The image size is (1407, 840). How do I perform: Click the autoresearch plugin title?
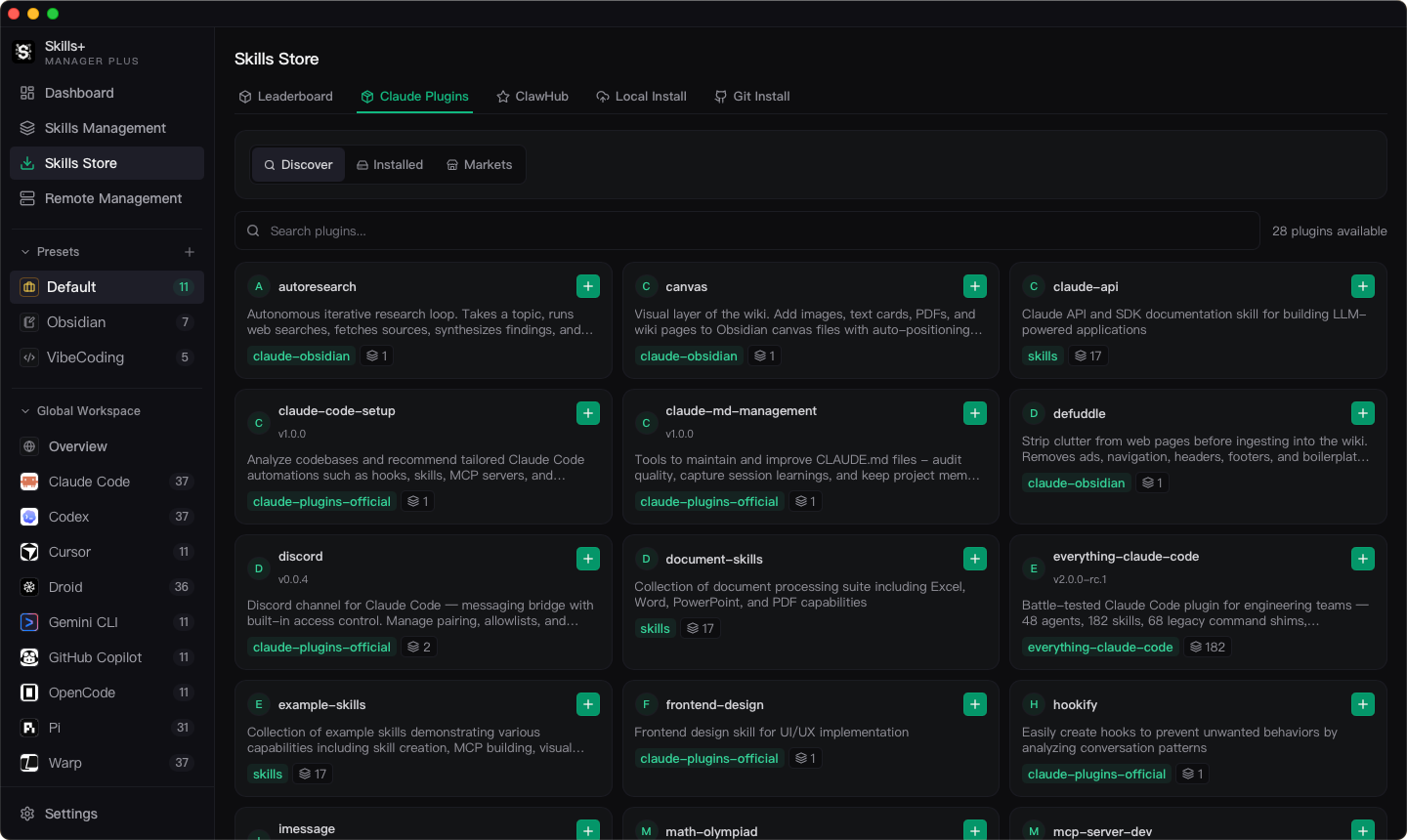pyautogui.click(x=318, y=287)
